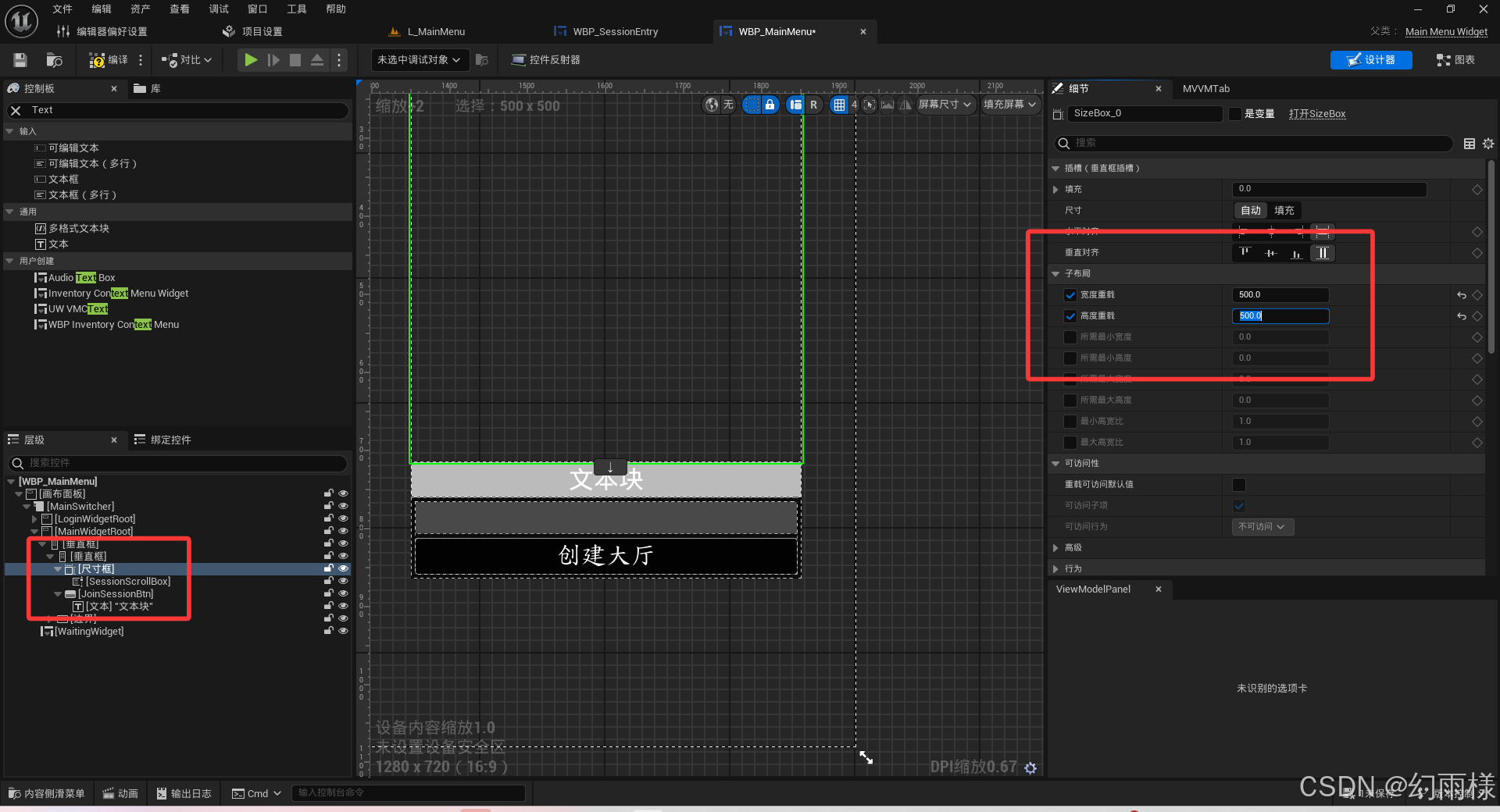Click the localization globe icon in viewport

711,105
